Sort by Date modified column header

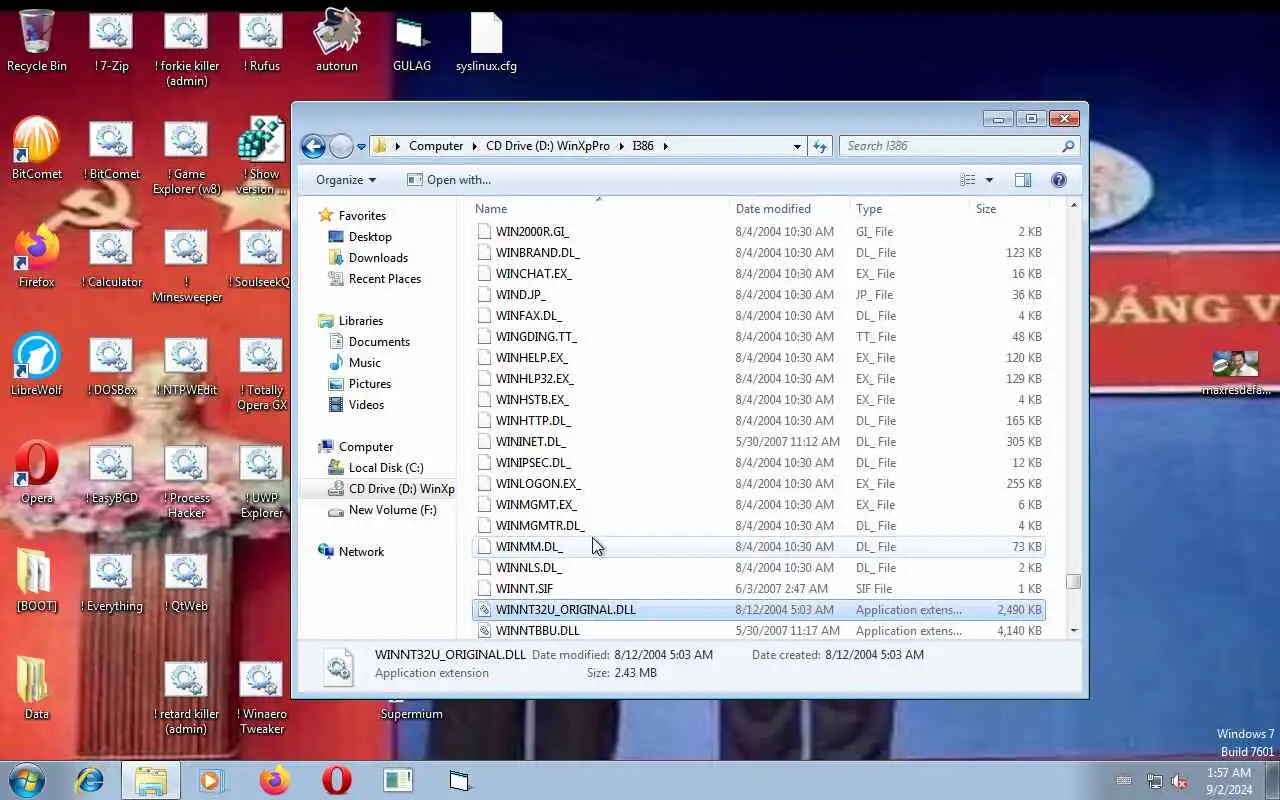pyautogui.click(x=789, y=209)
